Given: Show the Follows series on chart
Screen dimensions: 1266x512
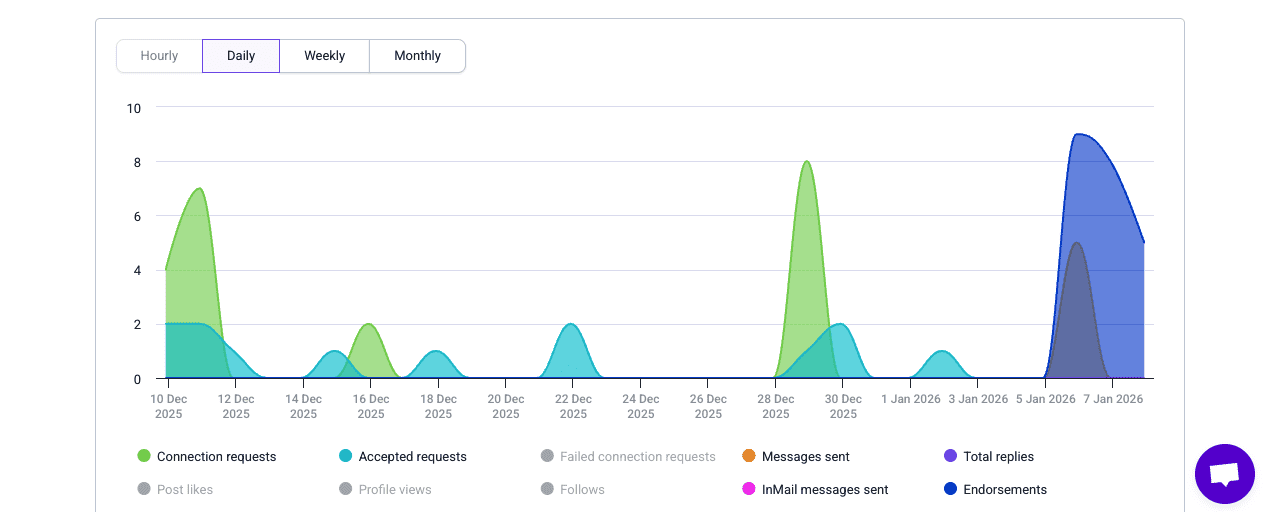Looking at the screenshot, I should [x=582, y=489].
